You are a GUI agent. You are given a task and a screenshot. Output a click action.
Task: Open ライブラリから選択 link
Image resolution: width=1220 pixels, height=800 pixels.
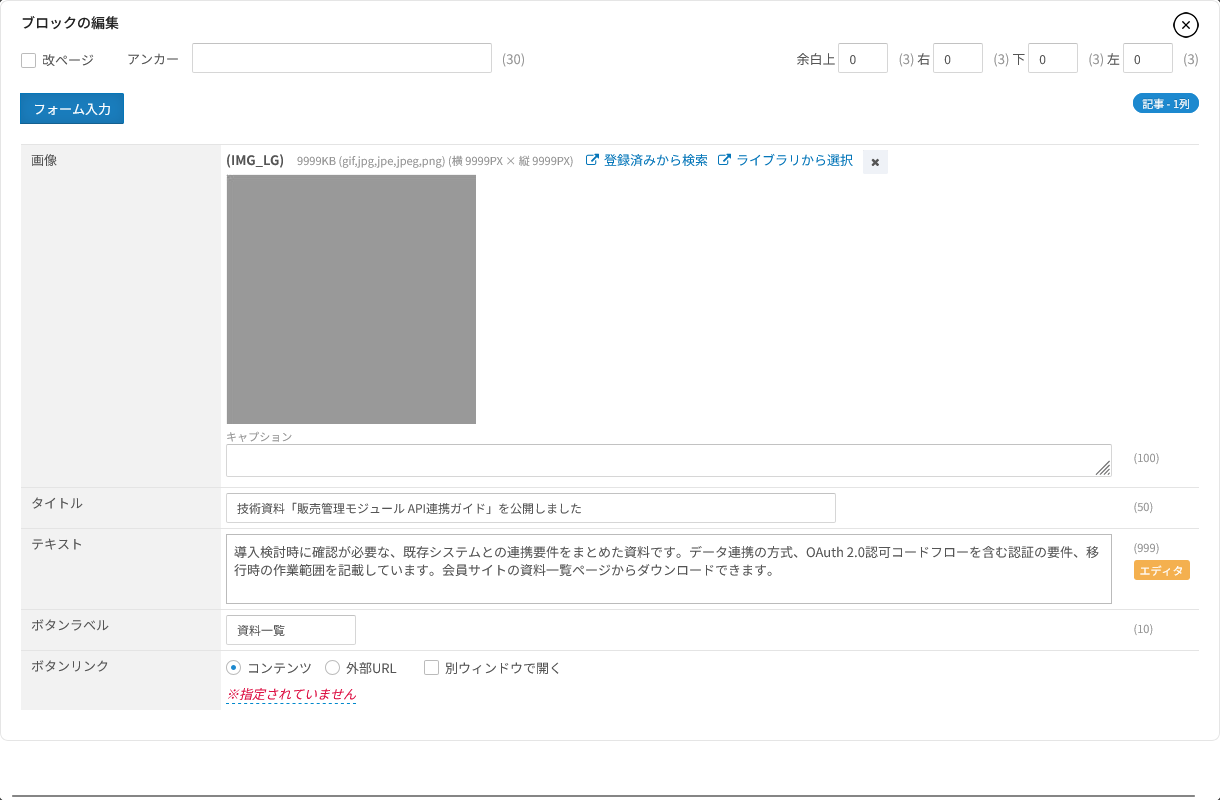click(x=786, y=160)
